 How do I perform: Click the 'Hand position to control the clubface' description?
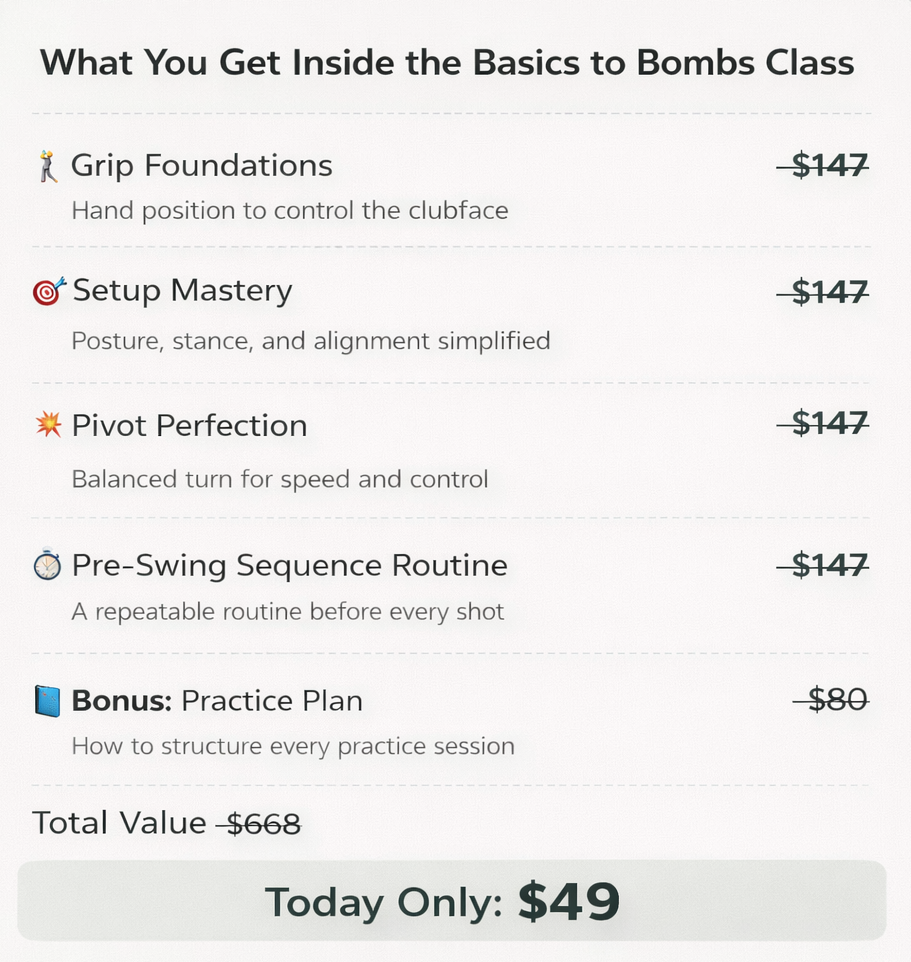tap(290, 211)
